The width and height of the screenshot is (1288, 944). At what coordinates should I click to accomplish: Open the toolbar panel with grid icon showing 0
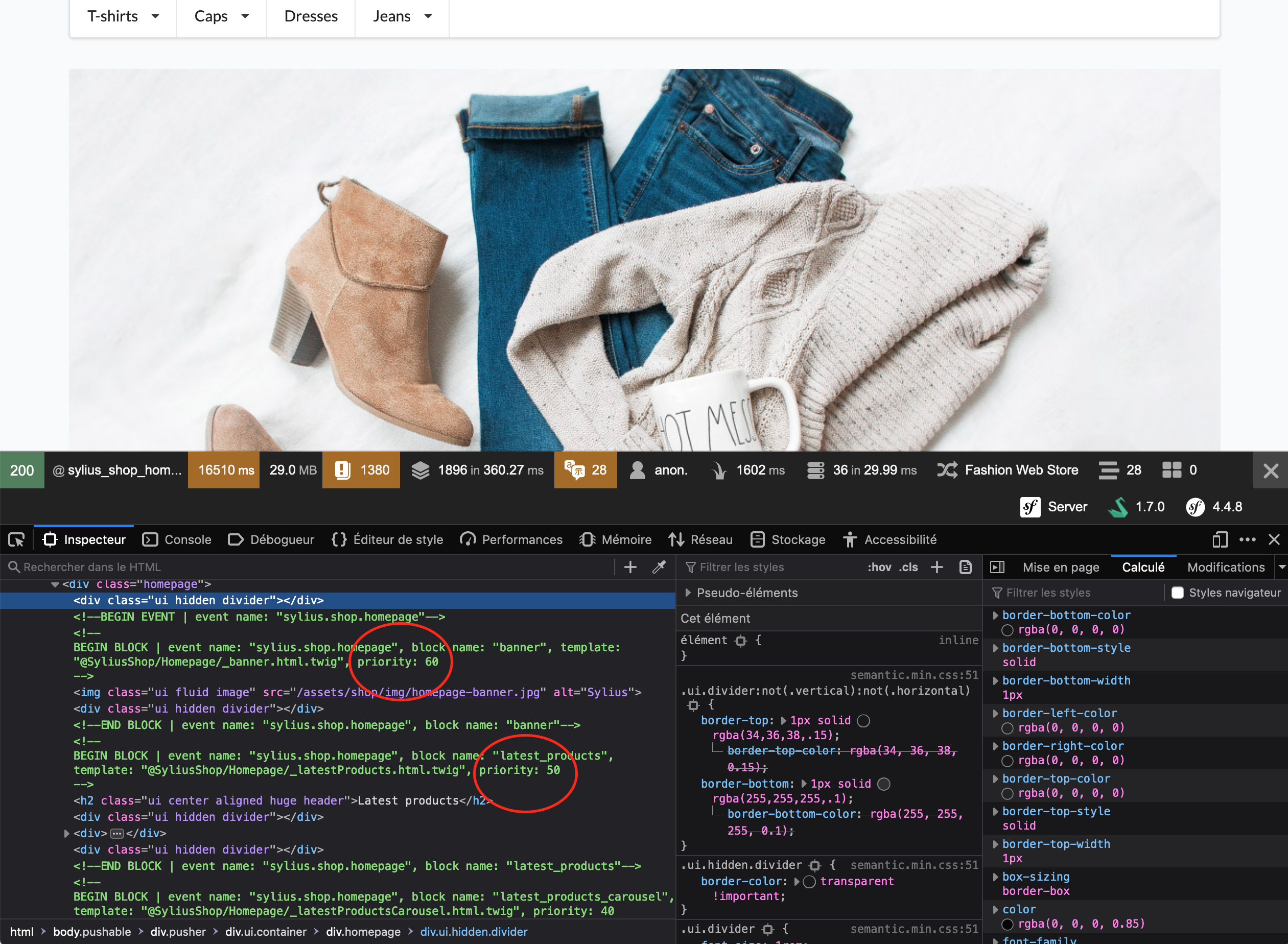1180,470
